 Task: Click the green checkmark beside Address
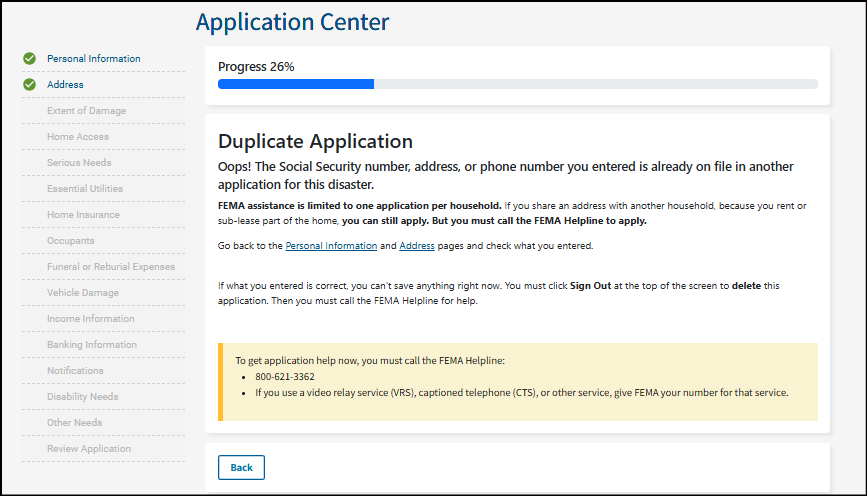tap(29, 85)
